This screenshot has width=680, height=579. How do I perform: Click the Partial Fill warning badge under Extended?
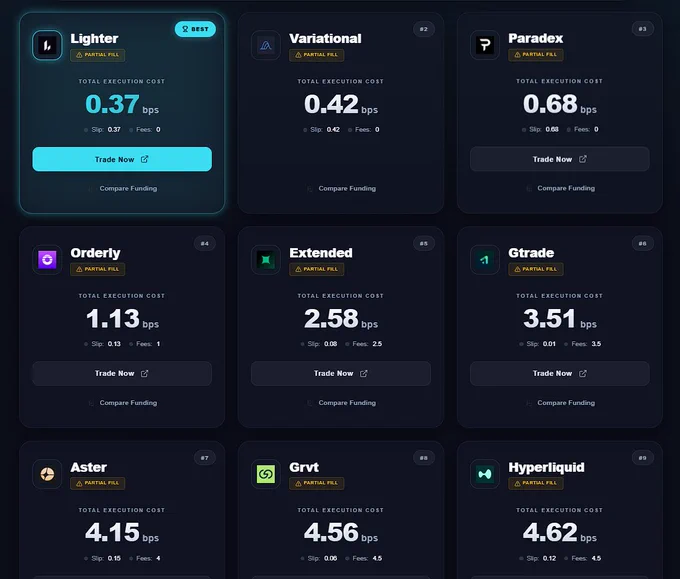point(317,269)
